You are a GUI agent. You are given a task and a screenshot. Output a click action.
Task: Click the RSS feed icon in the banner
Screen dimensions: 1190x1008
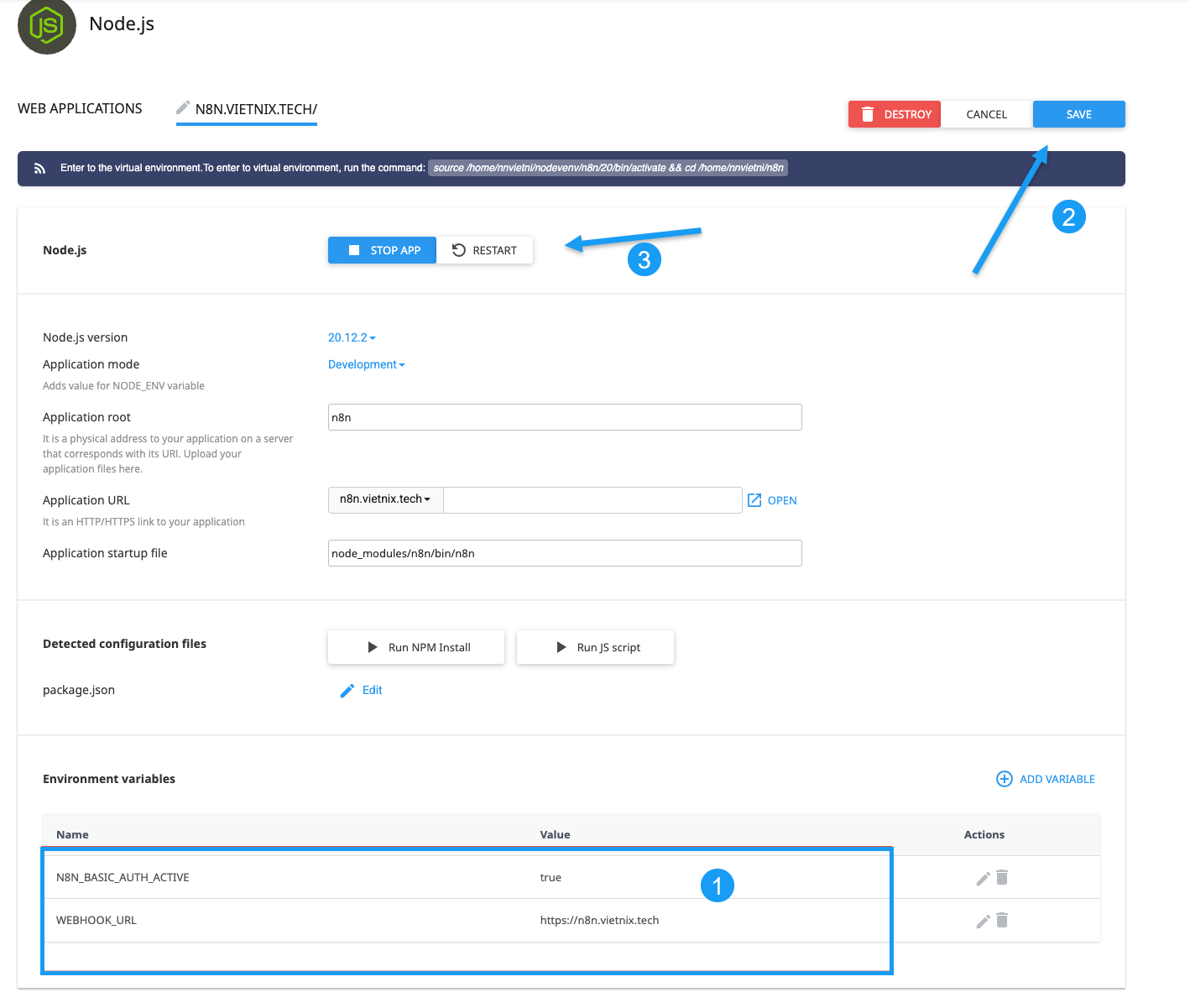point(39,169)
